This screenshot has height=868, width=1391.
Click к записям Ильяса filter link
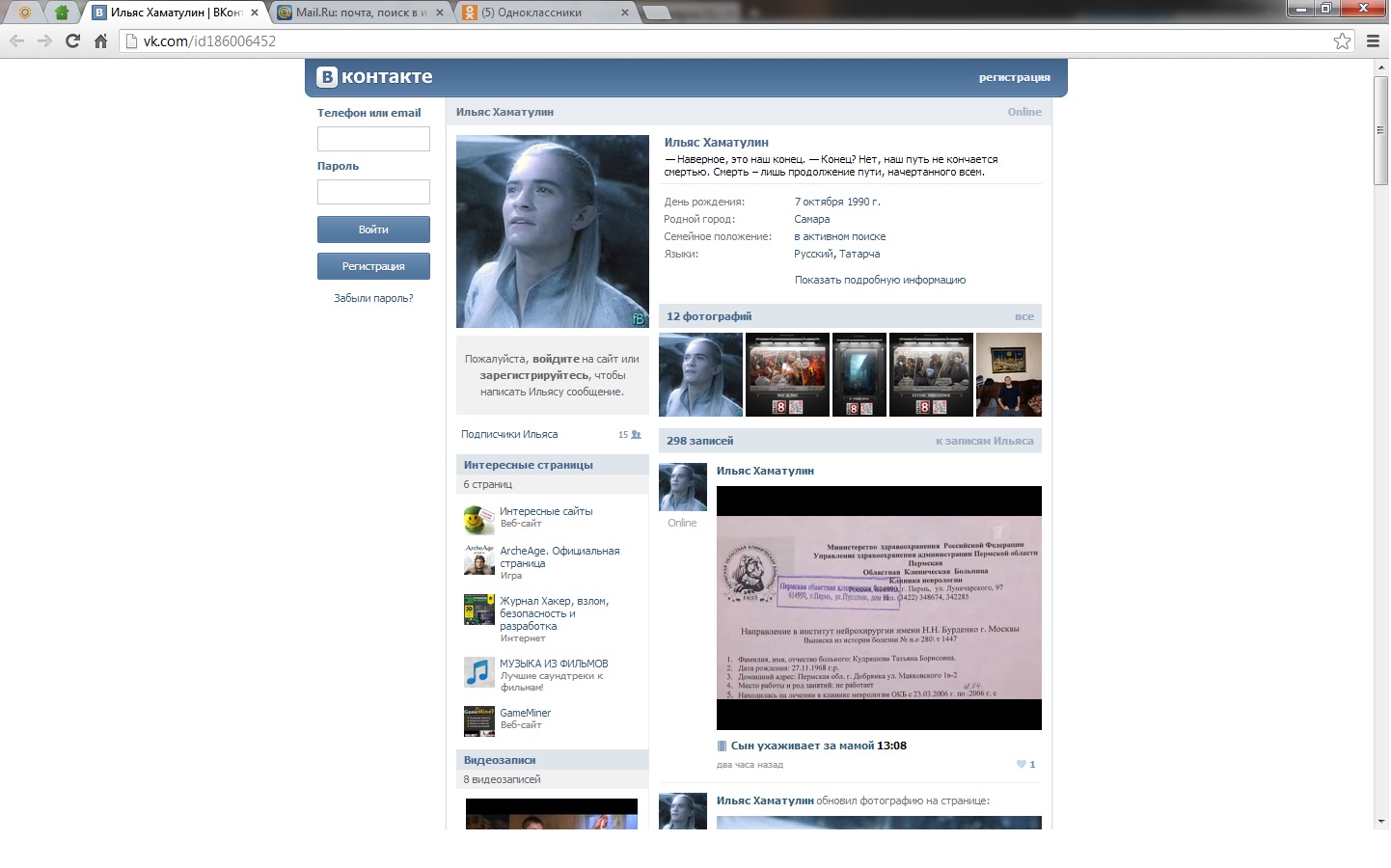(985, 441)
